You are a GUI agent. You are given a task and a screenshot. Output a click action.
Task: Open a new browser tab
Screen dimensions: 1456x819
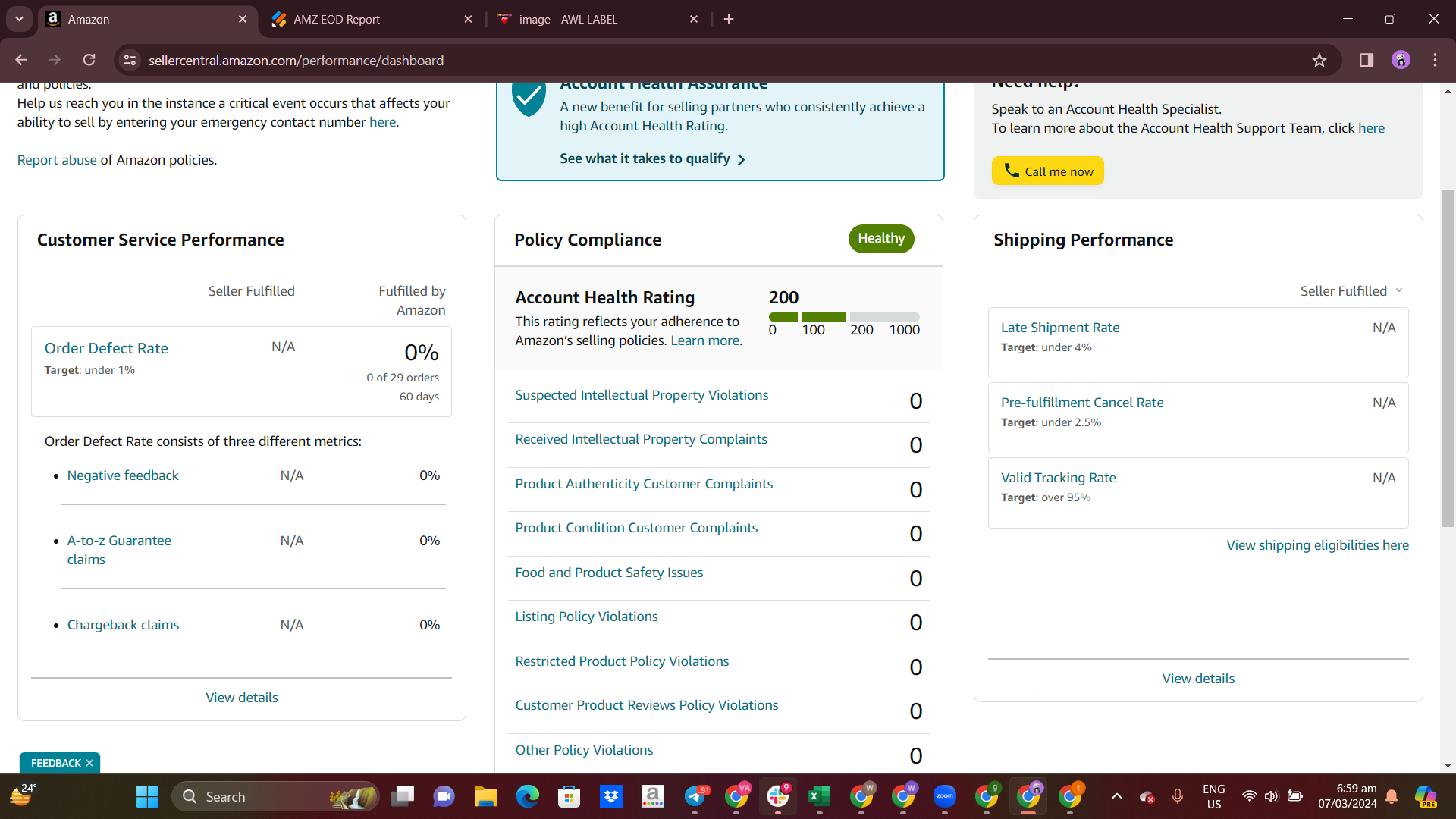[x=729, y=19]
